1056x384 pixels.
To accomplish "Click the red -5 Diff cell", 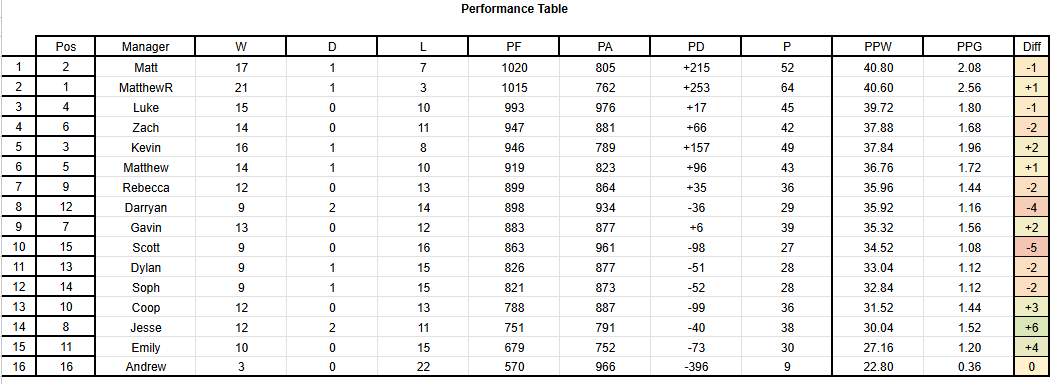I will [1031, 247].
